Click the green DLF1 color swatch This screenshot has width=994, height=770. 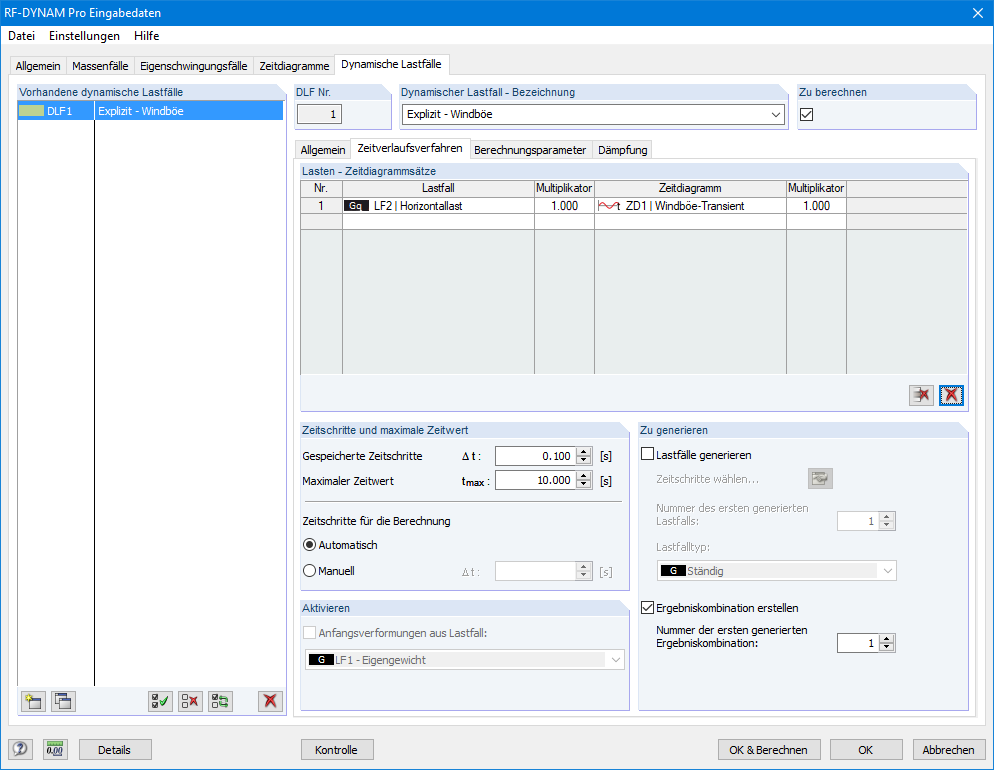[31, 111]
